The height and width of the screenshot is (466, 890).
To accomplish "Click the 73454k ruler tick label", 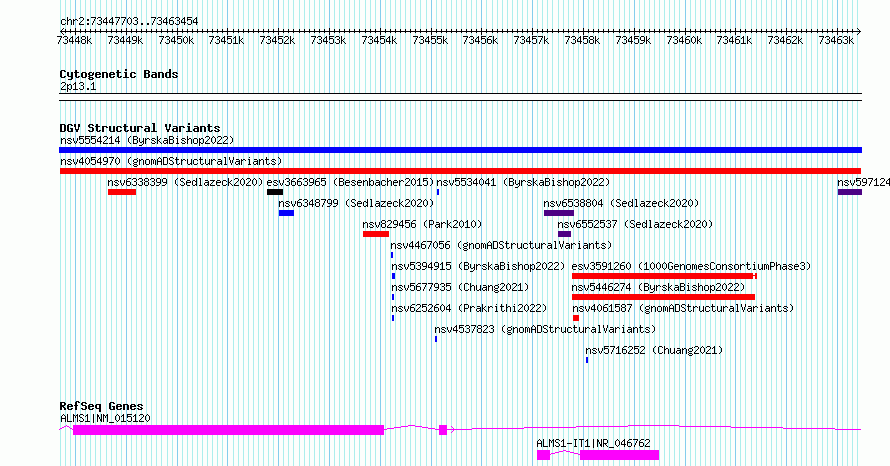I will pyautogui.click(x=379, y=40).
